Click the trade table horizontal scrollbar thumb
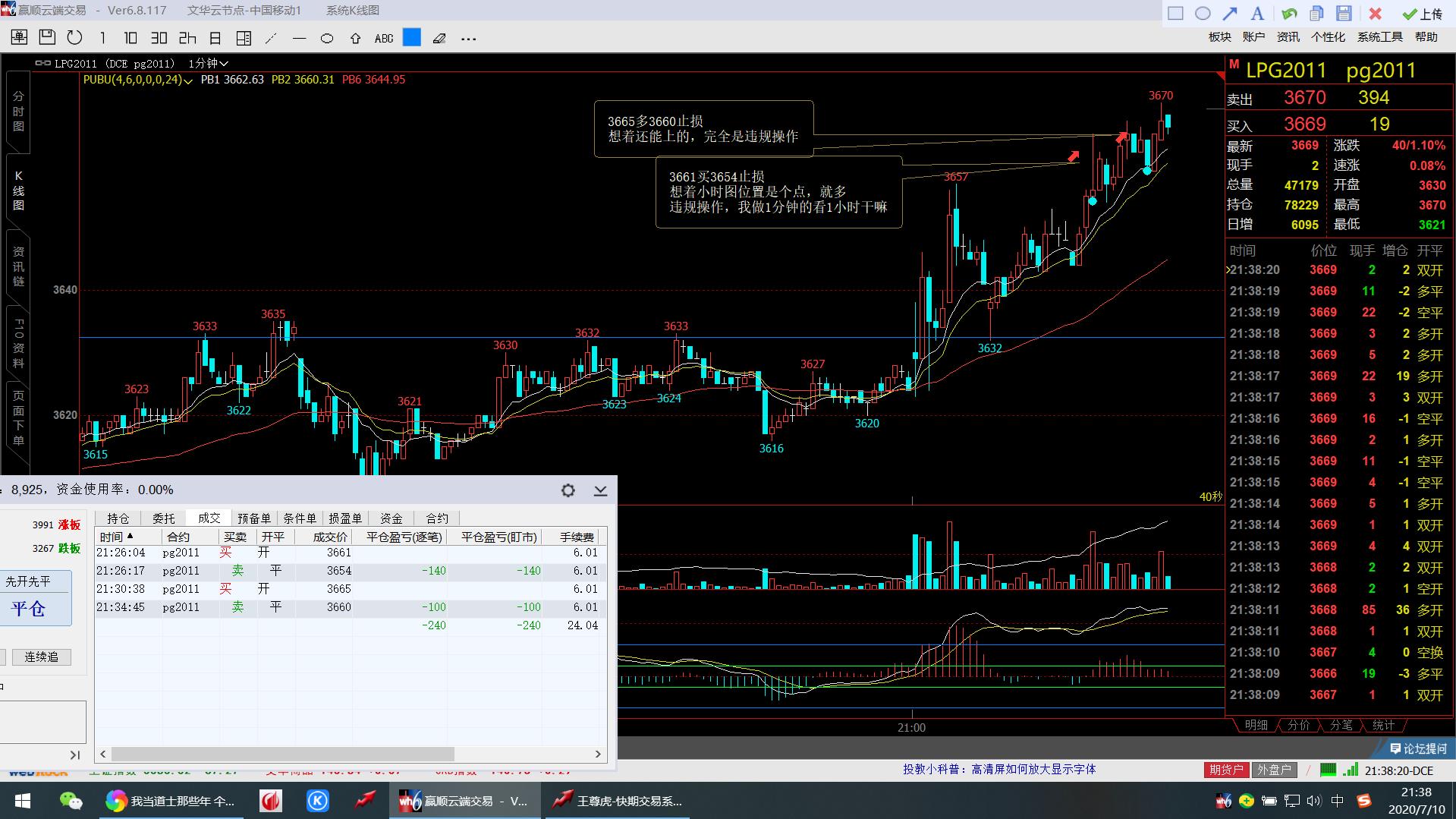The height and width of the screenshot is (819, 1456). pyautogui.click(x=282, y=754)
